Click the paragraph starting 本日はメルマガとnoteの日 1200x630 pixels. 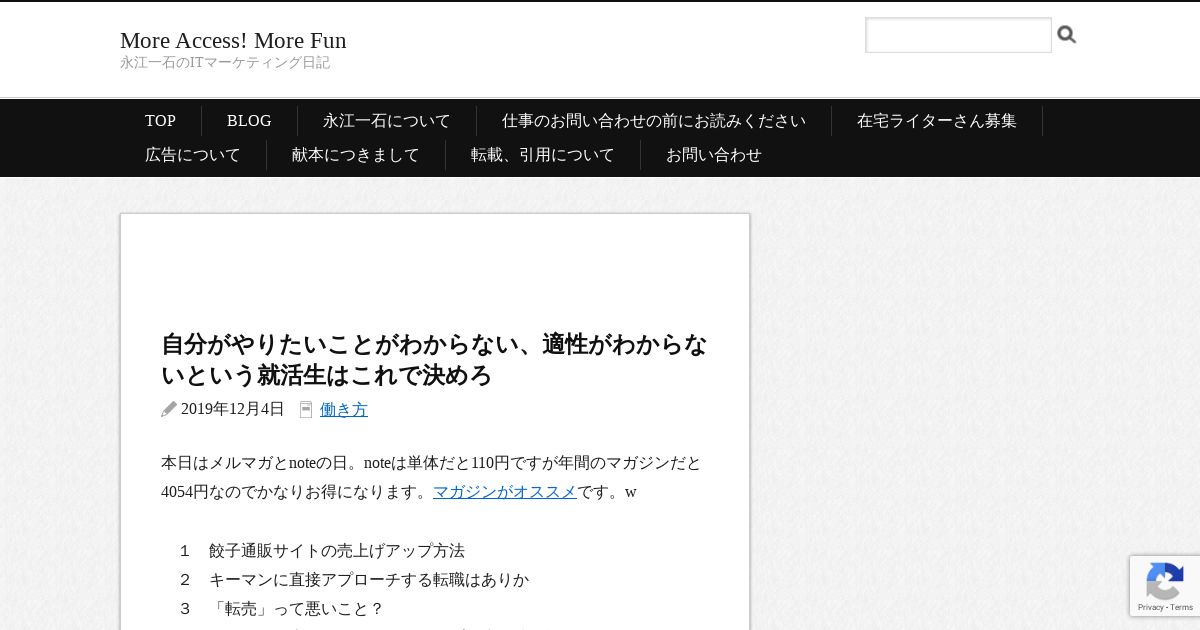[431, 477]
